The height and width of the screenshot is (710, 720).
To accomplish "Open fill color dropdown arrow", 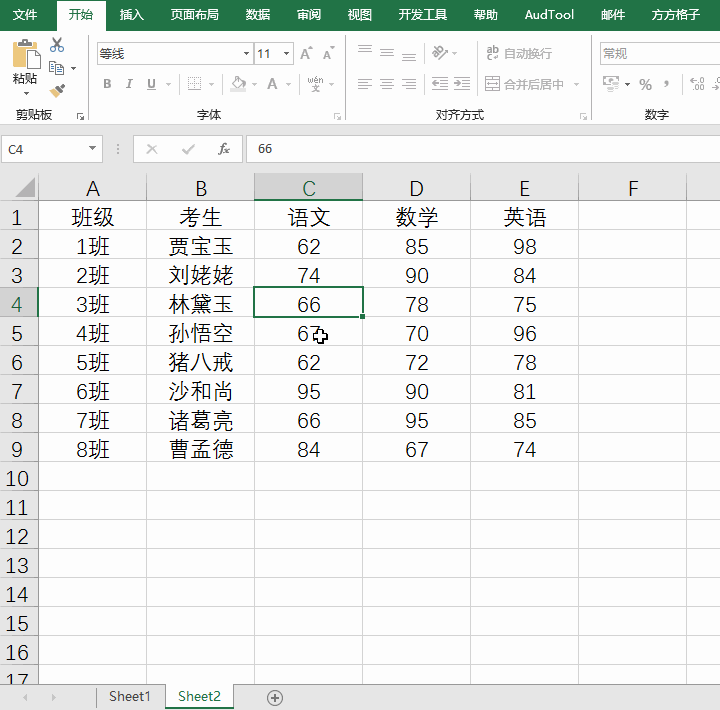I will click(x=254, y=84).
